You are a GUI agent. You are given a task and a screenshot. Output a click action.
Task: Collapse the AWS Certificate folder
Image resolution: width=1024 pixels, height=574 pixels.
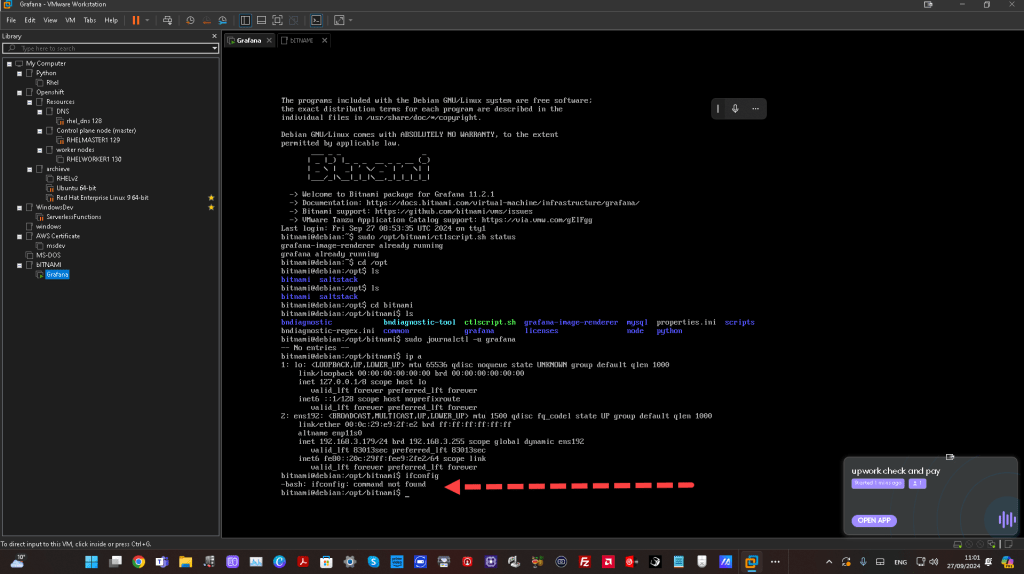pos(20,236)
